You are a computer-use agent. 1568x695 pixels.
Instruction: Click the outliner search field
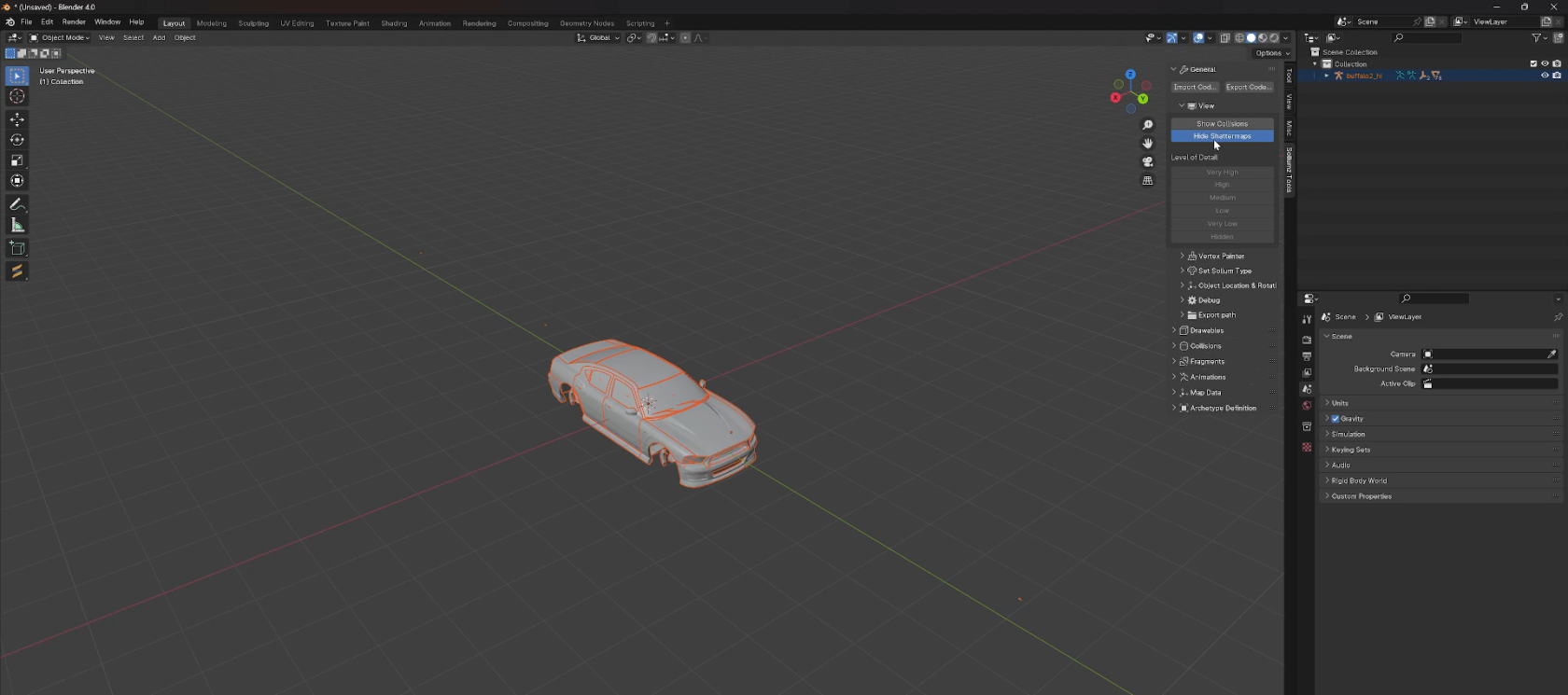click(1426, 38)
